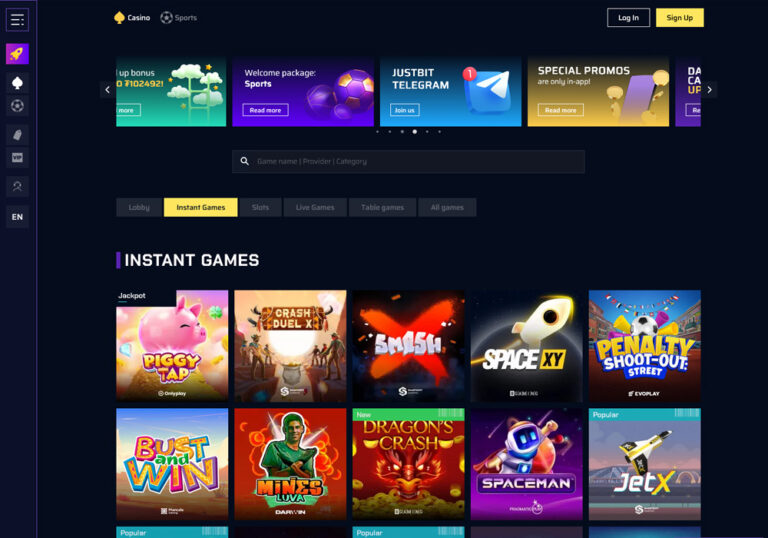Click the ticket promotions sidebar icon
Viewport: 768px width, 538px height.
(x=17, y=135)
